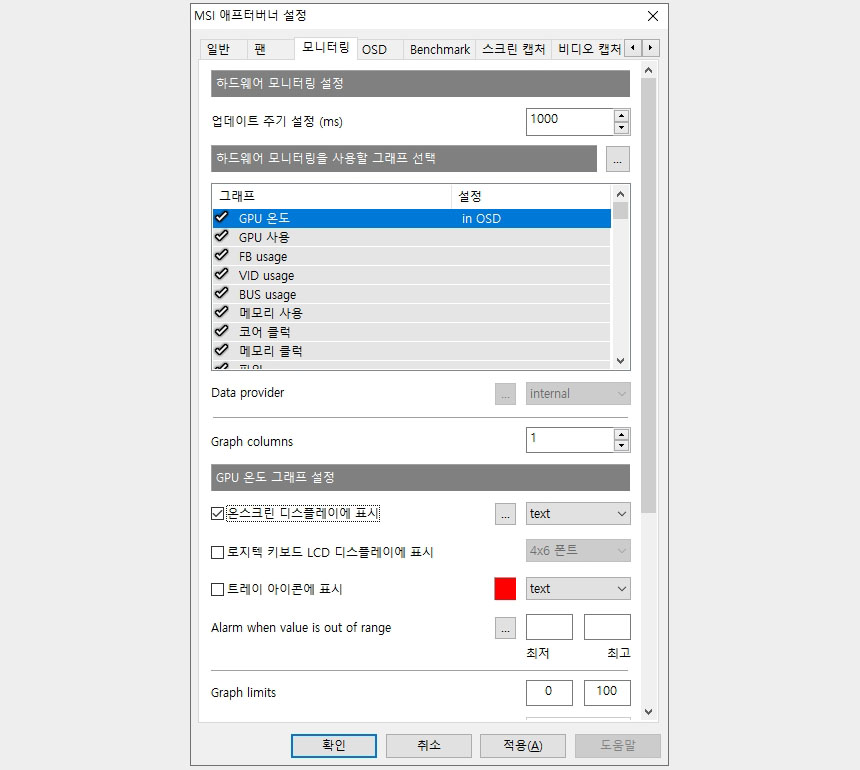The width and height of the screenshot is (860, 770).
Task: Switch to the Benchmark tab
Action: (439, 49)
